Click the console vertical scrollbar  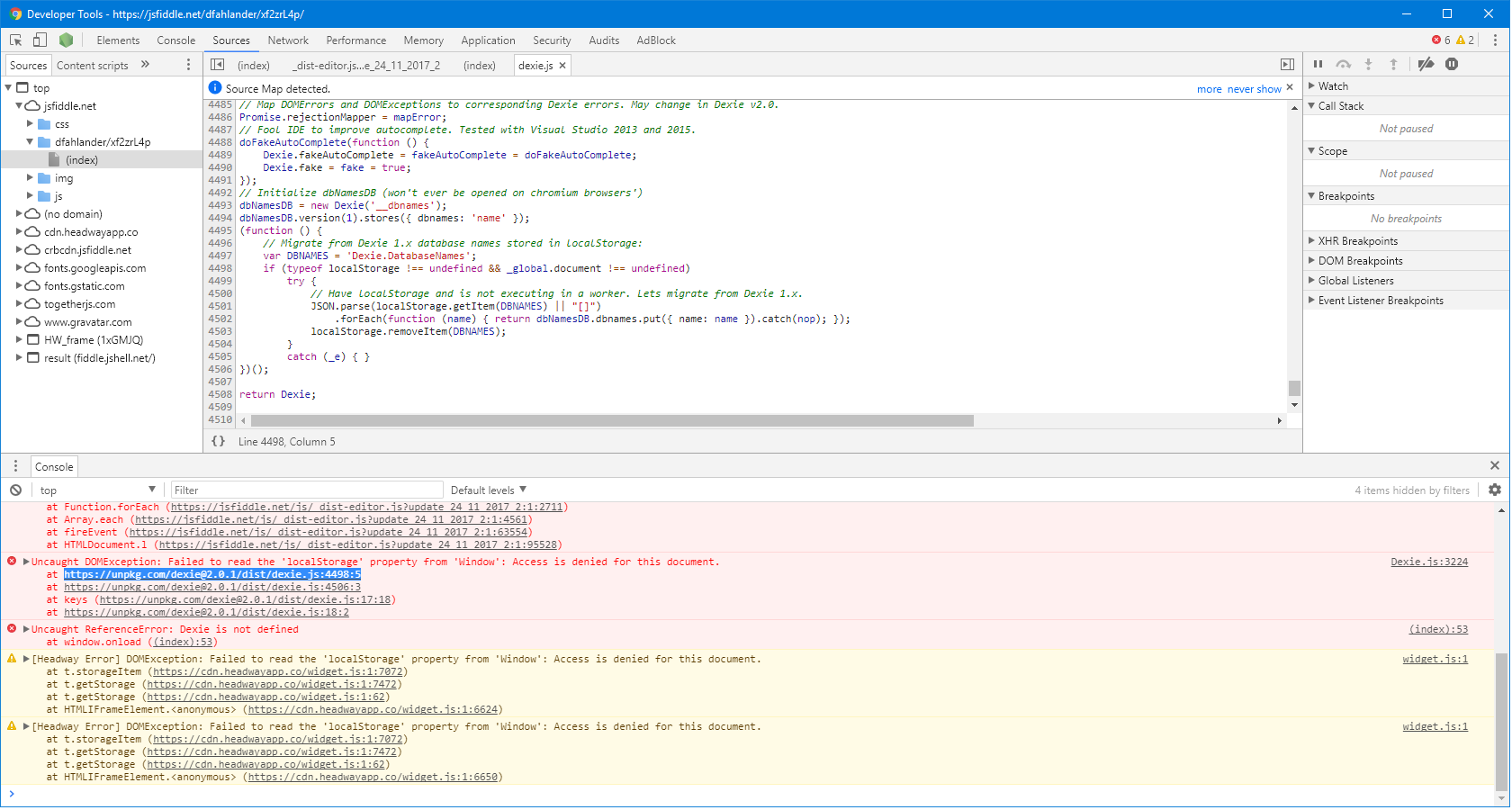(1500, 722)
